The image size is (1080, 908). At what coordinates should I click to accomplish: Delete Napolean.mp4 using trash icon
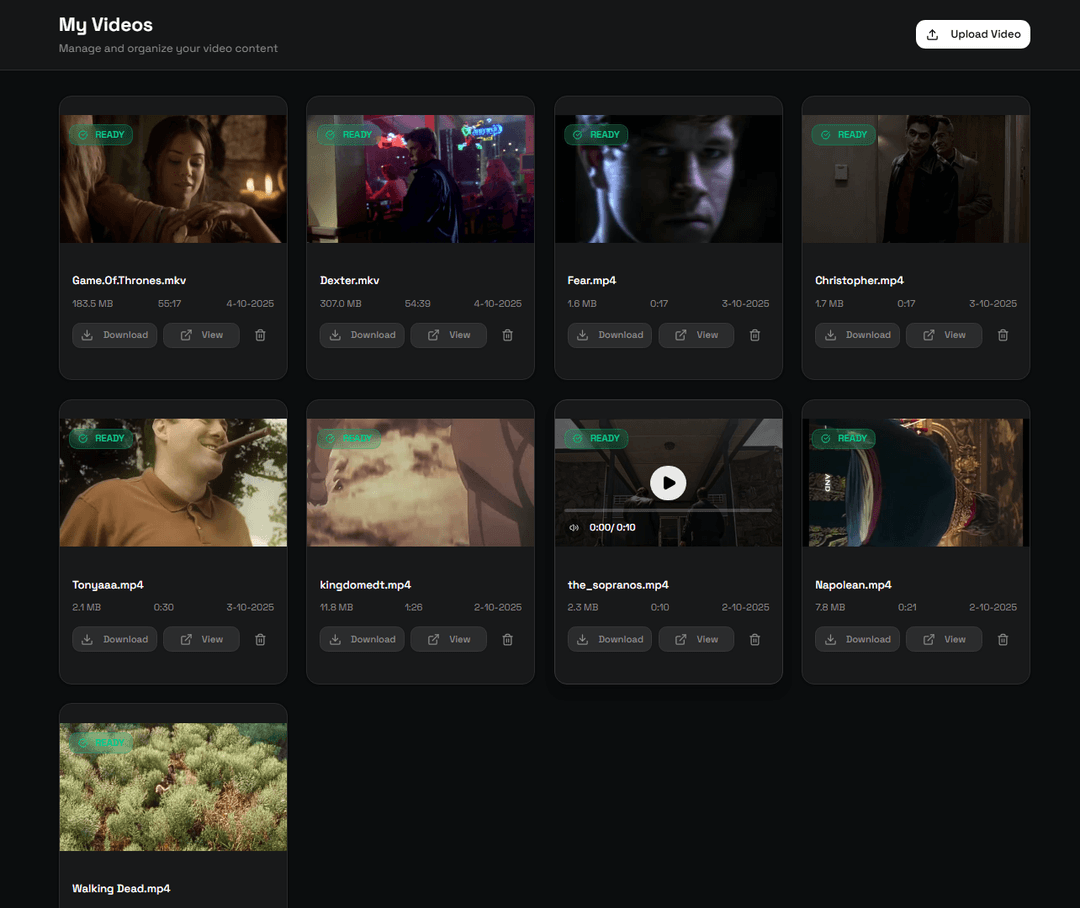coord(1003,639)
